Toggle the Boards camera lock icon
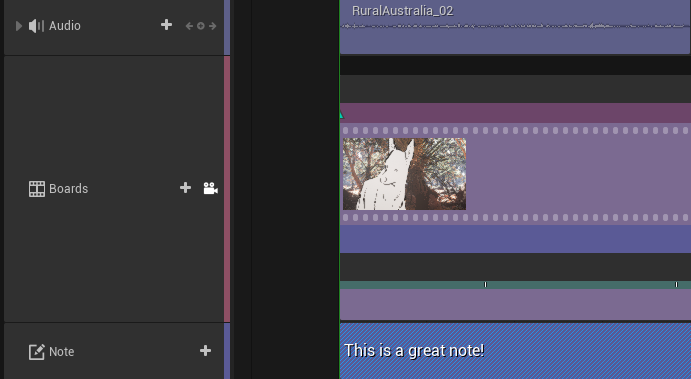 (210, 188)
